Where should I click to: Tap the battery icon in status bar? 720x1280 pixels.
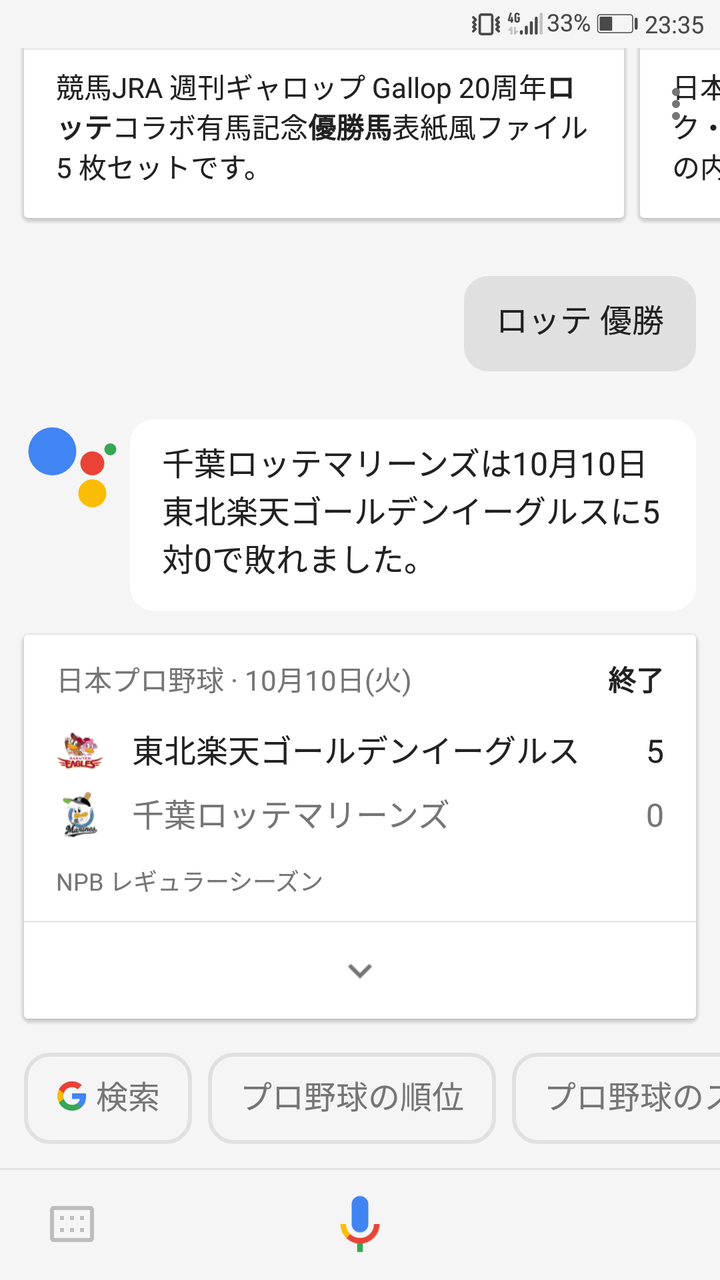(x=616, y=23)
